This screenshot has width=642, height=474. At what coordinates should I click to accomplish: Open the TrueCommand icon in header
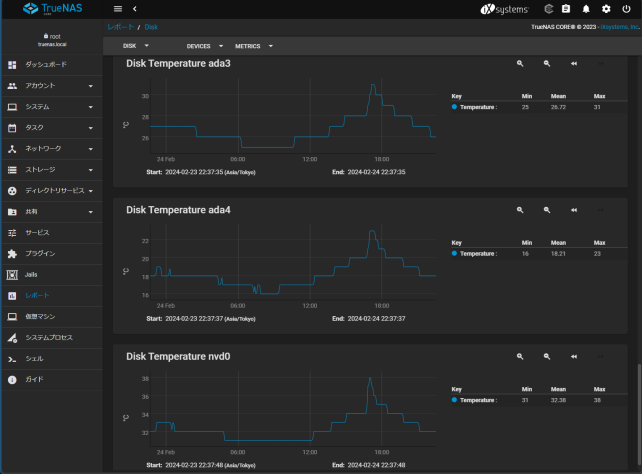coord(549,9)
